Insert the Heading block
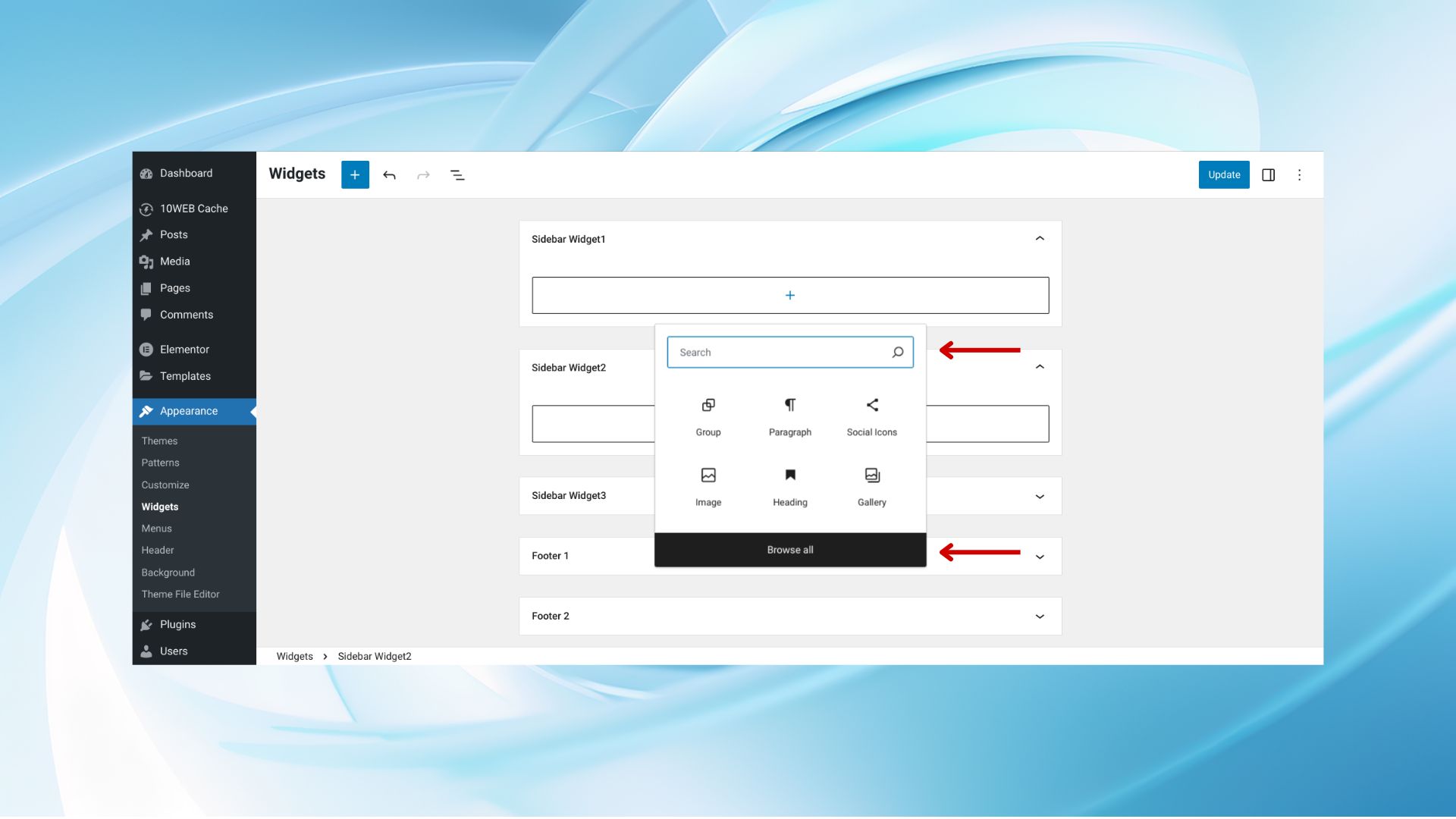1456x819 pixels. [789, 486]
